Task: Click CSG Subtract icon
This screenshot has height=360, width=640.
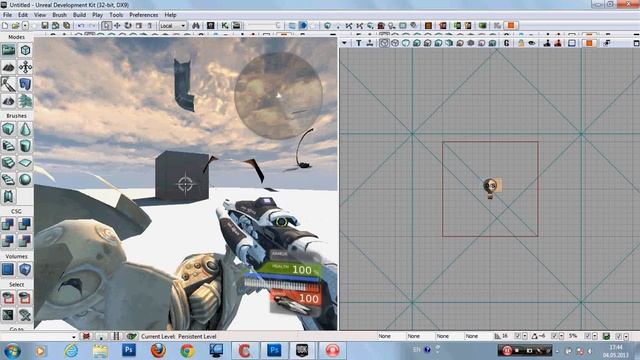Action: (24, 224)
